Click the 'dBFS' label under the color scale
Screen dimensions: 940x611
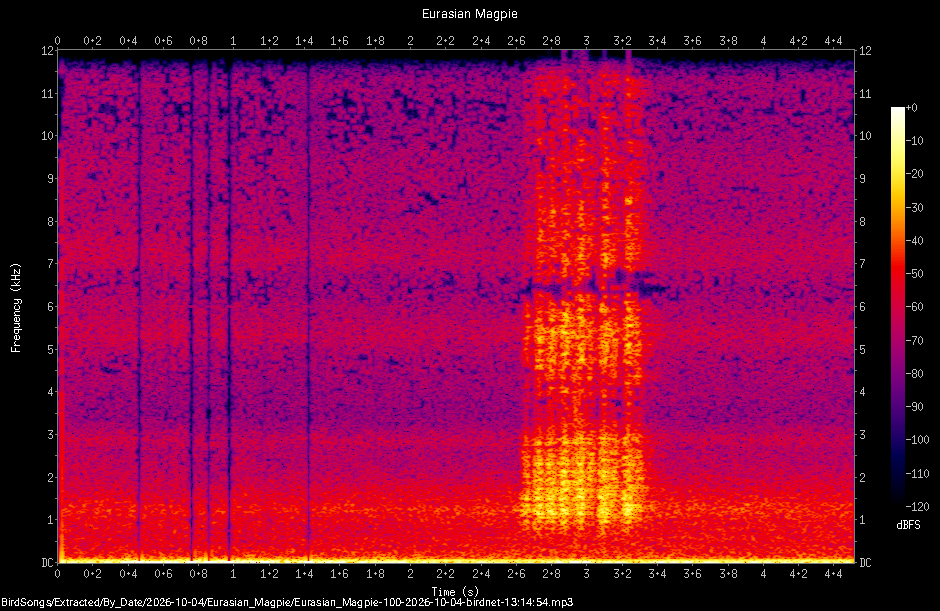coord(908,525)
